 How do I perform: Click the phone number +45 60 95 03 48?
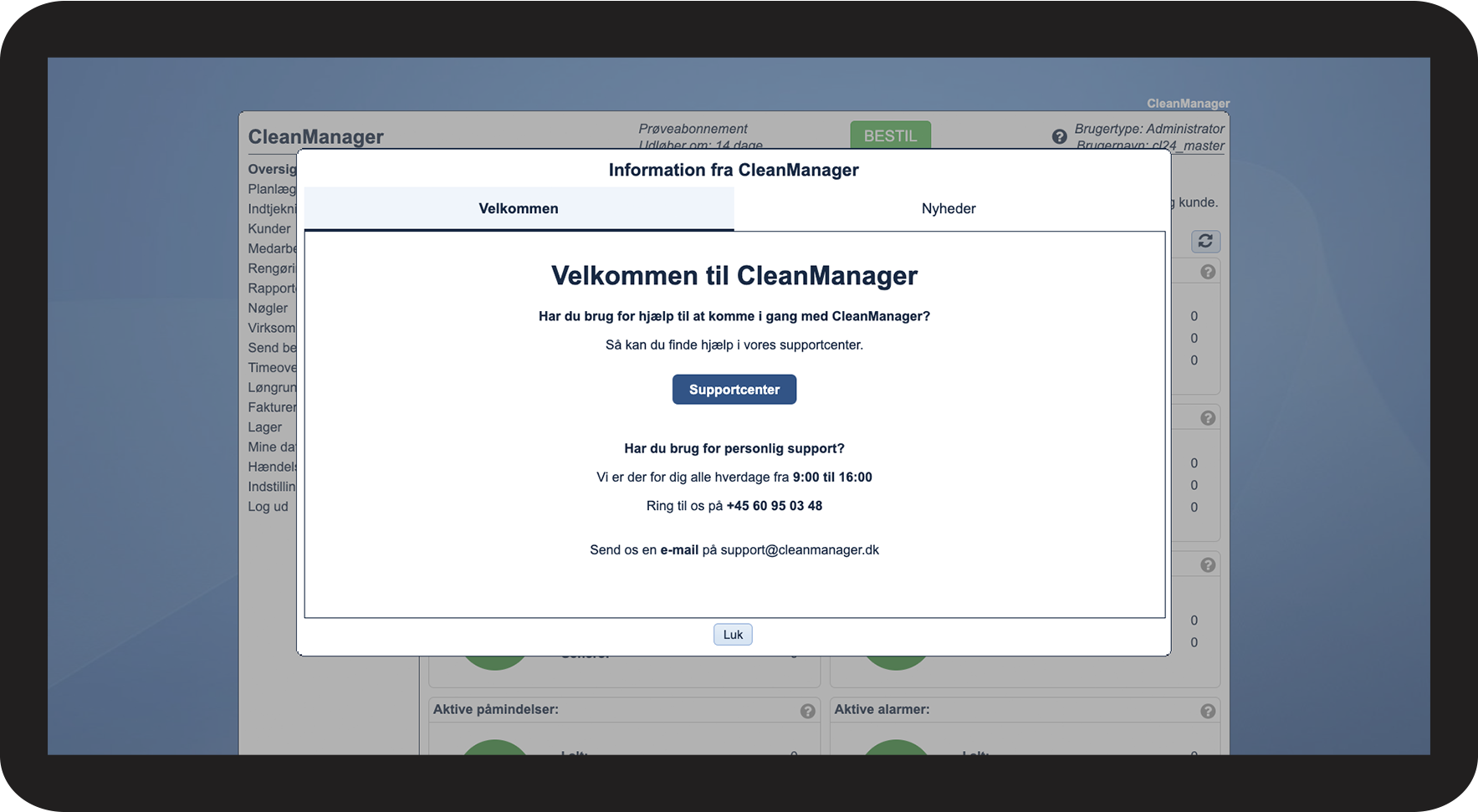[775, 506]
